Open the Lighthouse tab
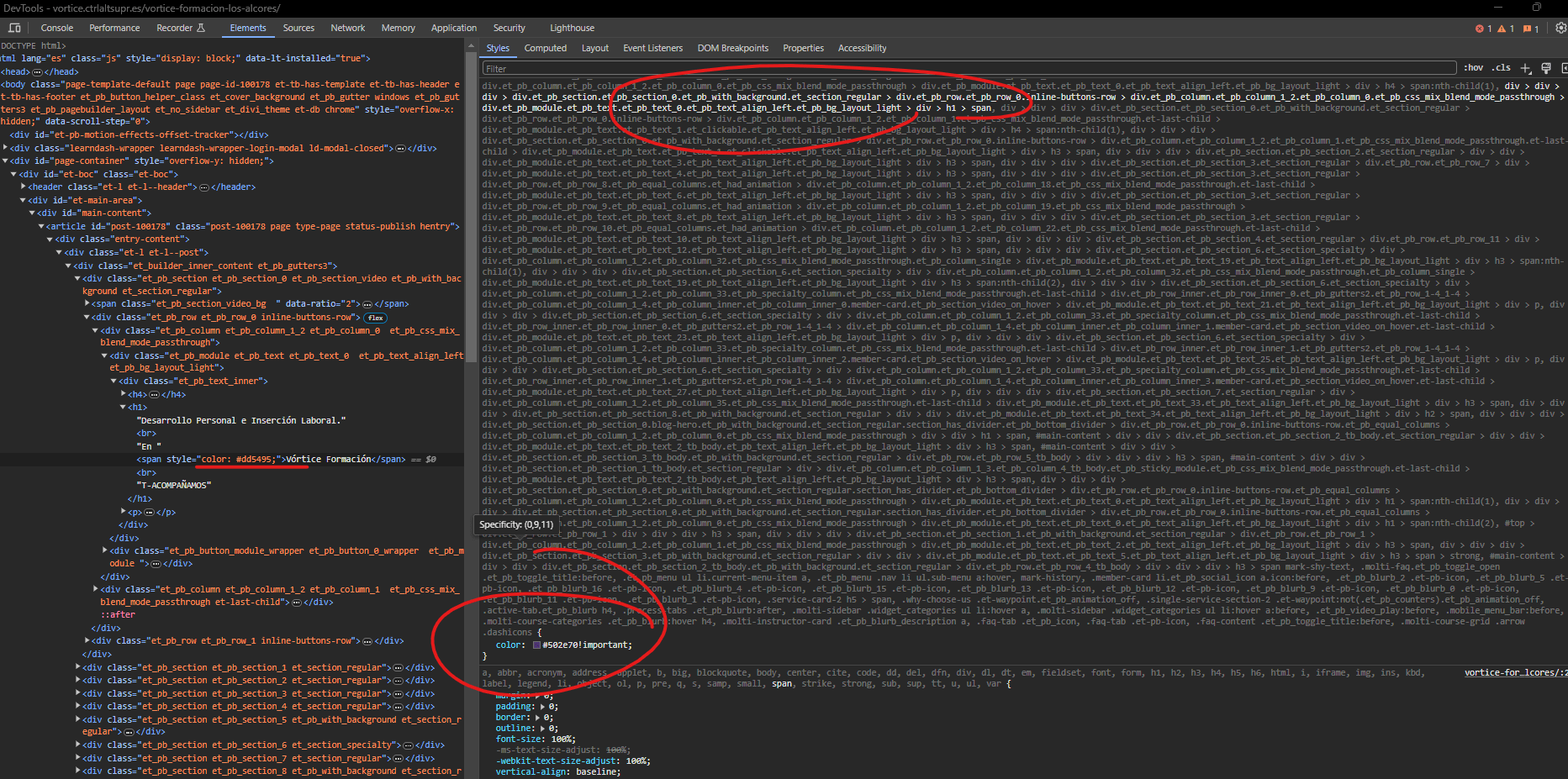The height and width of the screenshot is (779, 1568). point(572,28)
